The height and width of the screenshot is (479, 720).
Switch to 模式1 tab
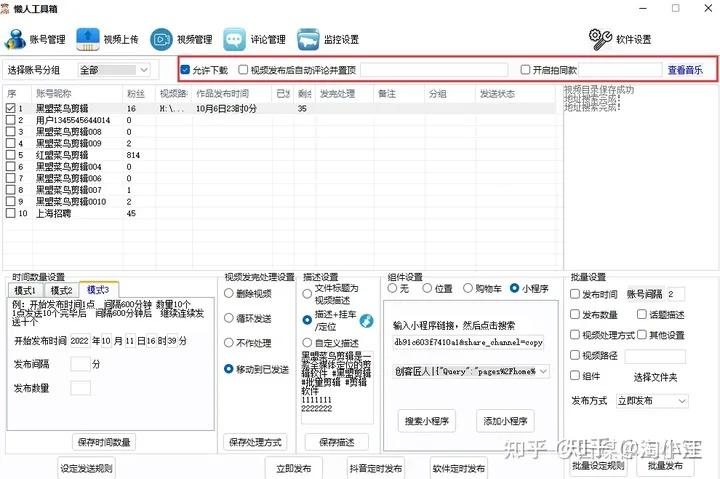pos(25,290)
